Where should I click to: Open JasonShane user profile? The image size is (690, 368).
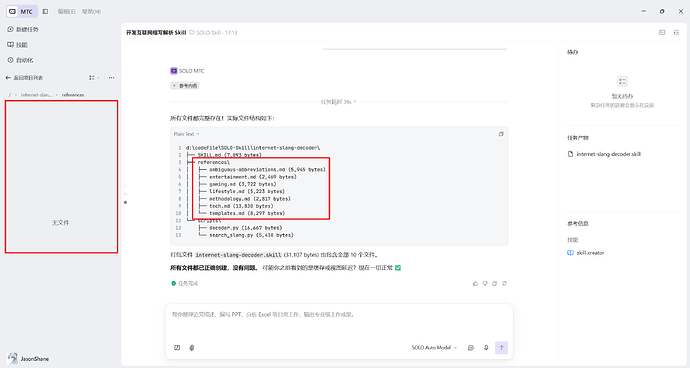28,358
